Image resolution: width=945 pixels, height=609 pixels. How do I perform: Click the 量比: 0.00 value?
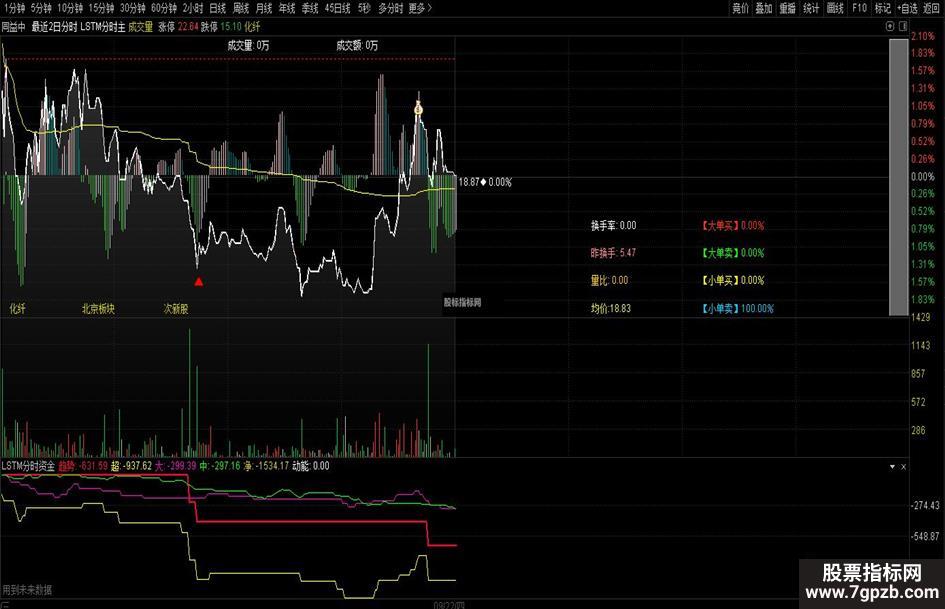[609, 280]
